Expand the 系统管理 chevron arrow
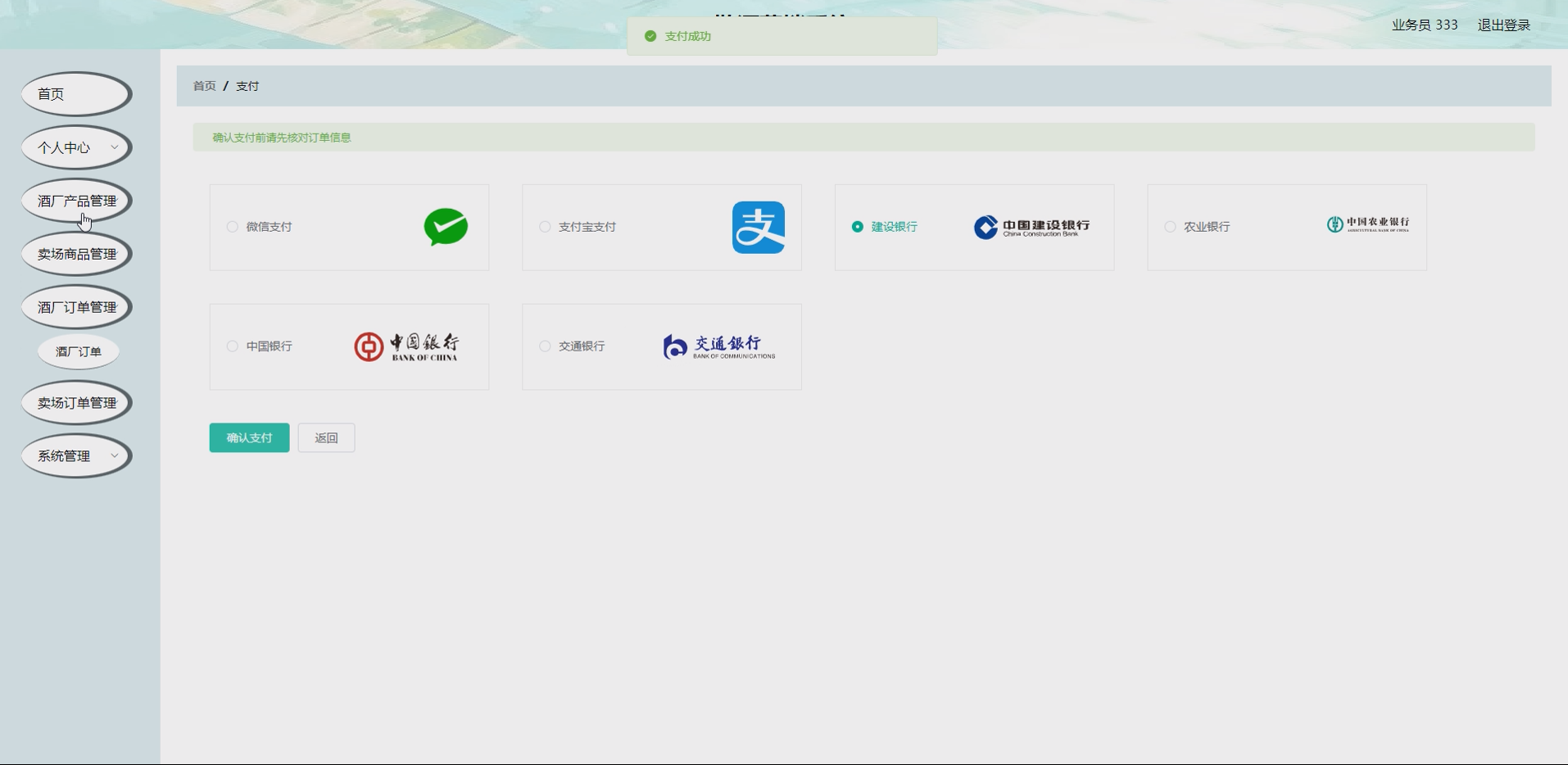This screenshot has height=765, width=1568. [115, 455]
